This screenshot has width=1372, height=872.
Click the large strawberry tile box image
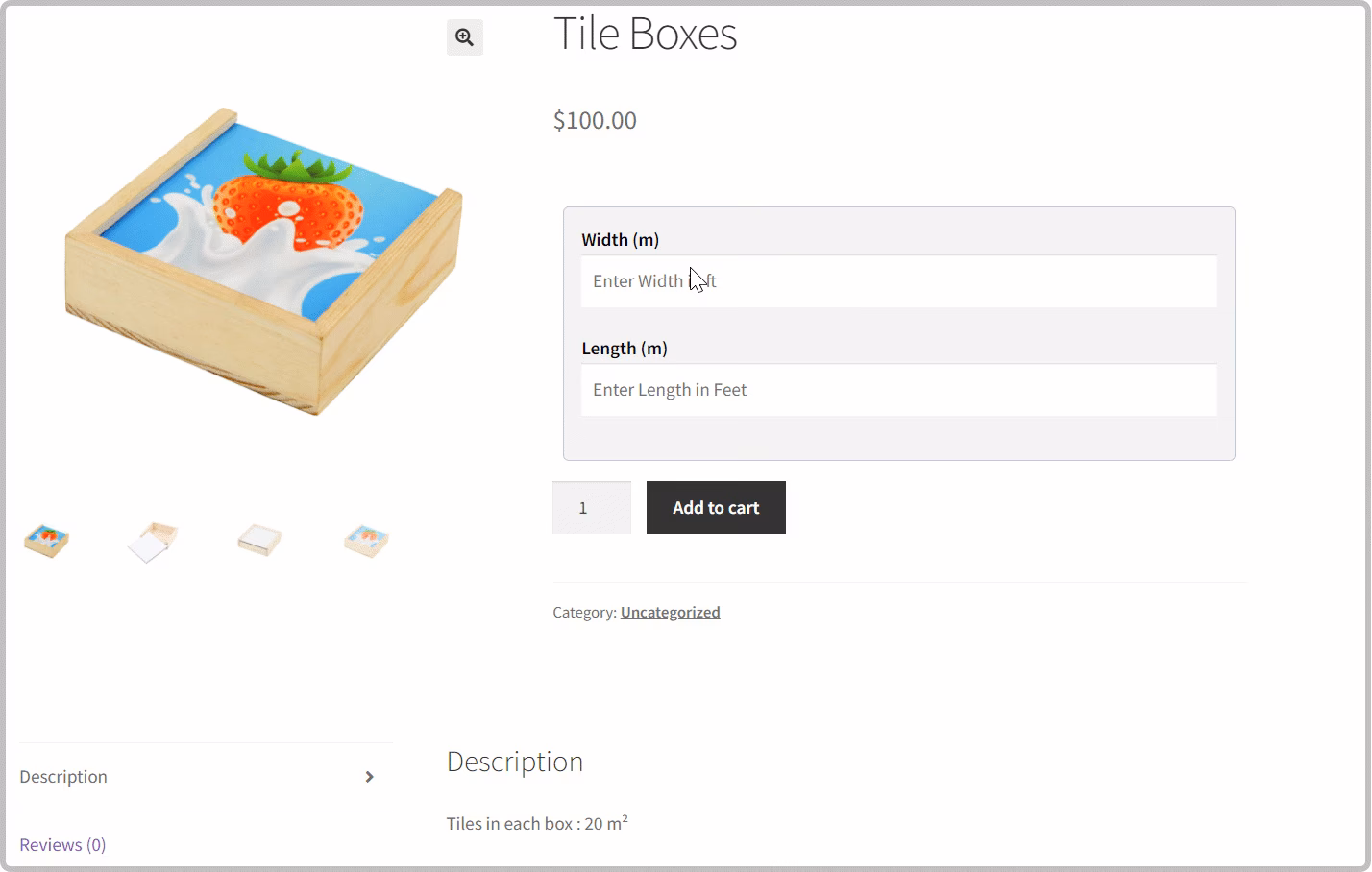coord(262,261)
